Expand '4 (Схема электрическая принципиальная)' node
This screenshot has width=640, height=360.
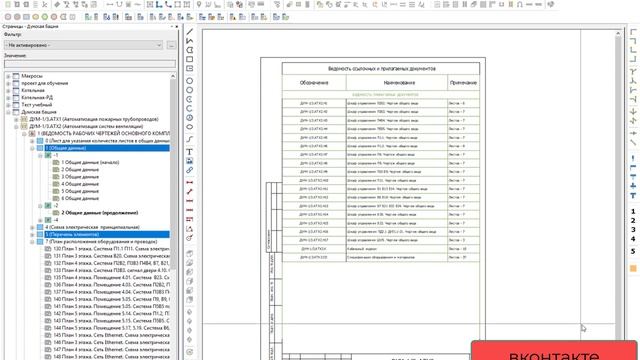(32, 227)
